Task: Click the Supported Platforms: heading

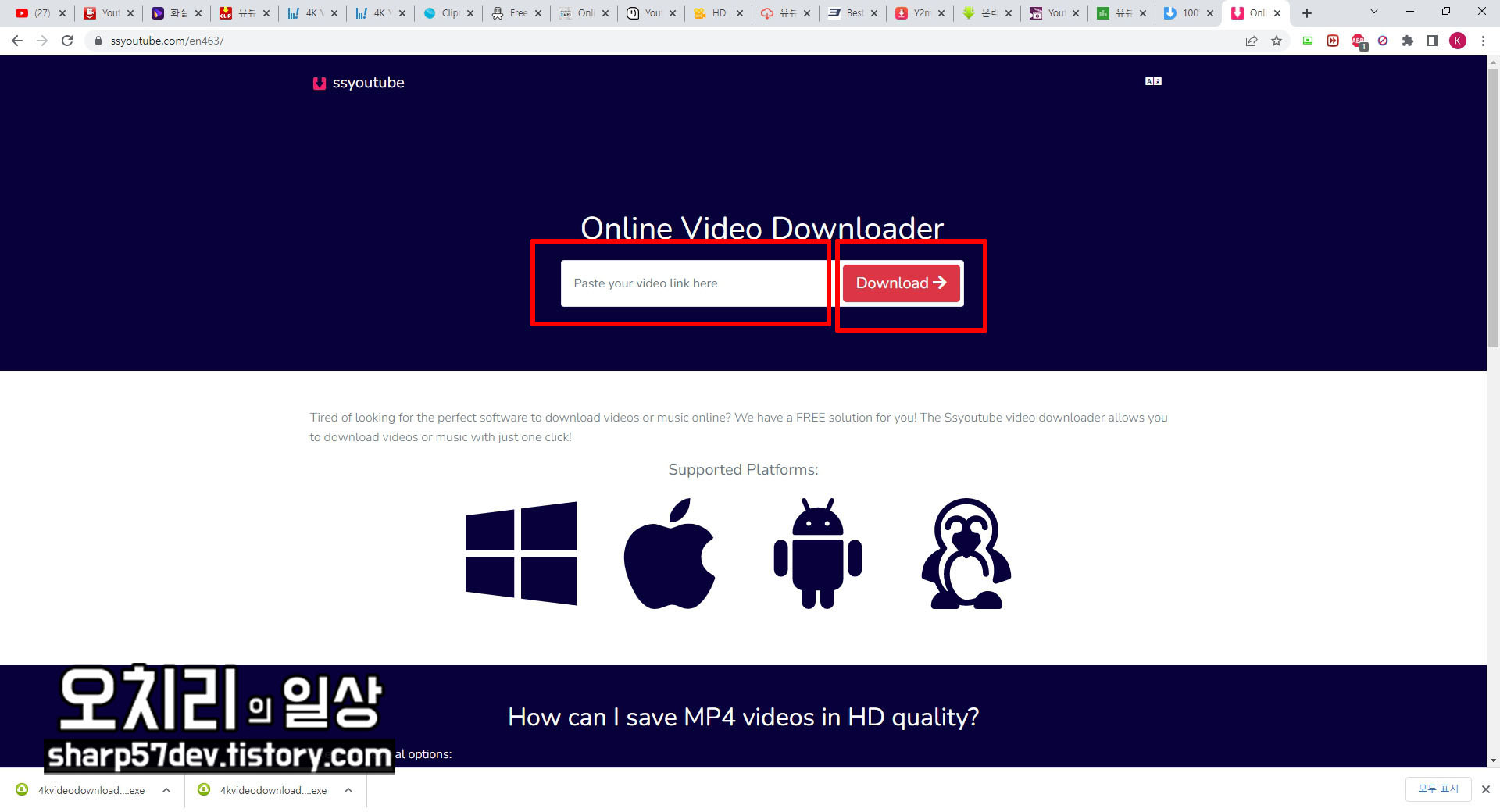Action: click(743, 469)
